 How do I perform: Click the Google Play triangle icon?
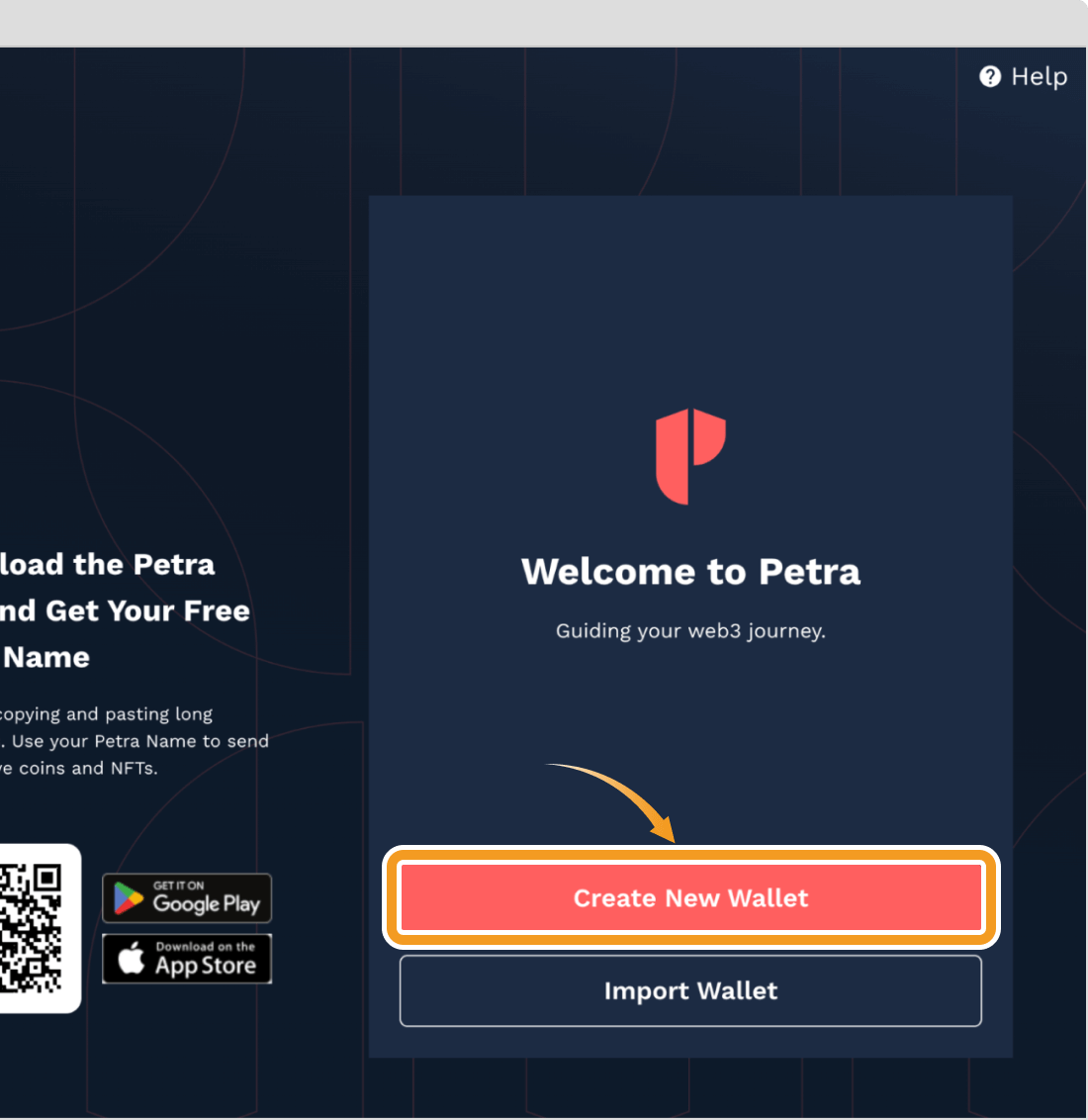(129, 897)
